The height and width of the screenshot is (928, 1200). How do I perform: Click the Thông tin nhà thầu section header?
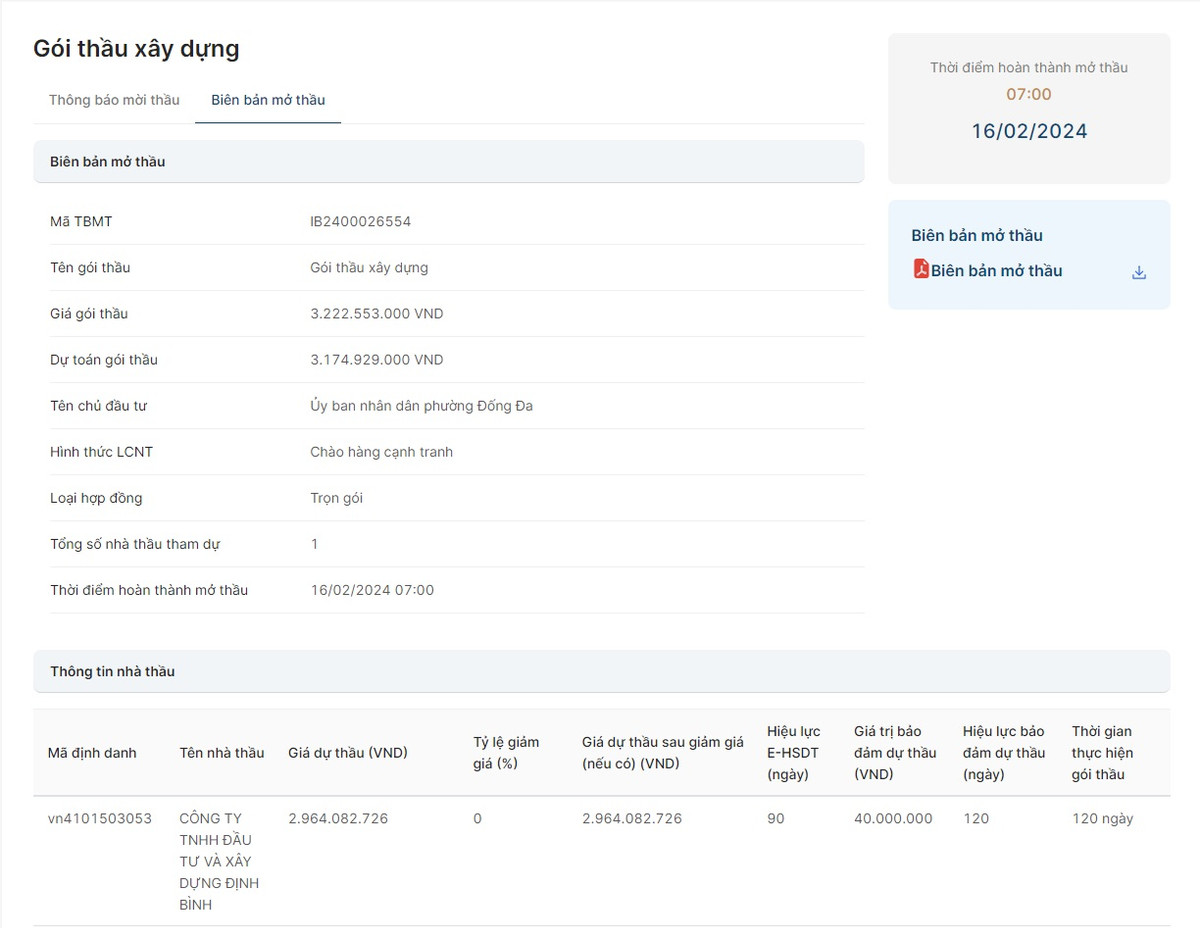pos(112,671)
